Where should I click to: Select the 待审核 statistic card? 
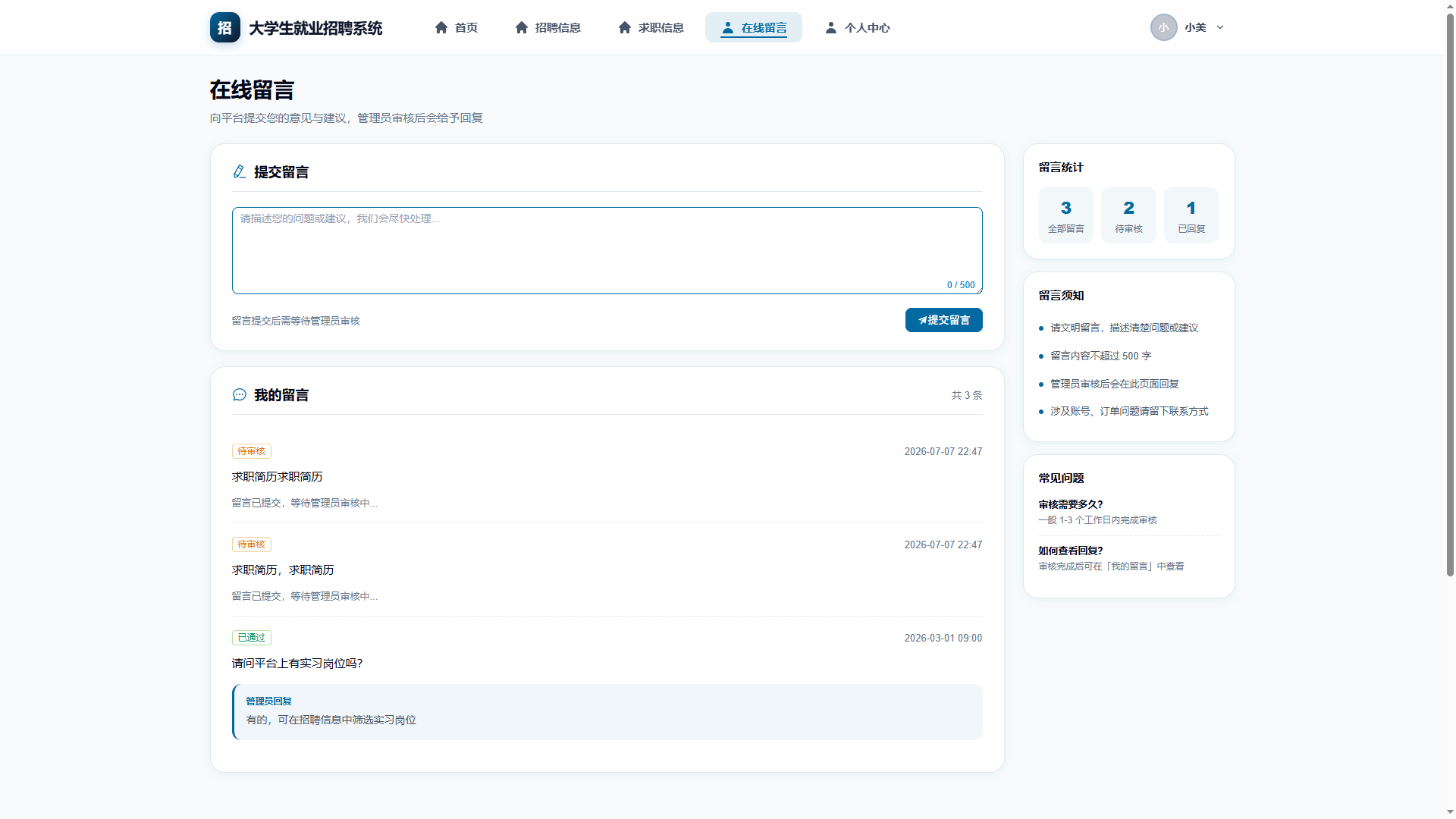1128,215
